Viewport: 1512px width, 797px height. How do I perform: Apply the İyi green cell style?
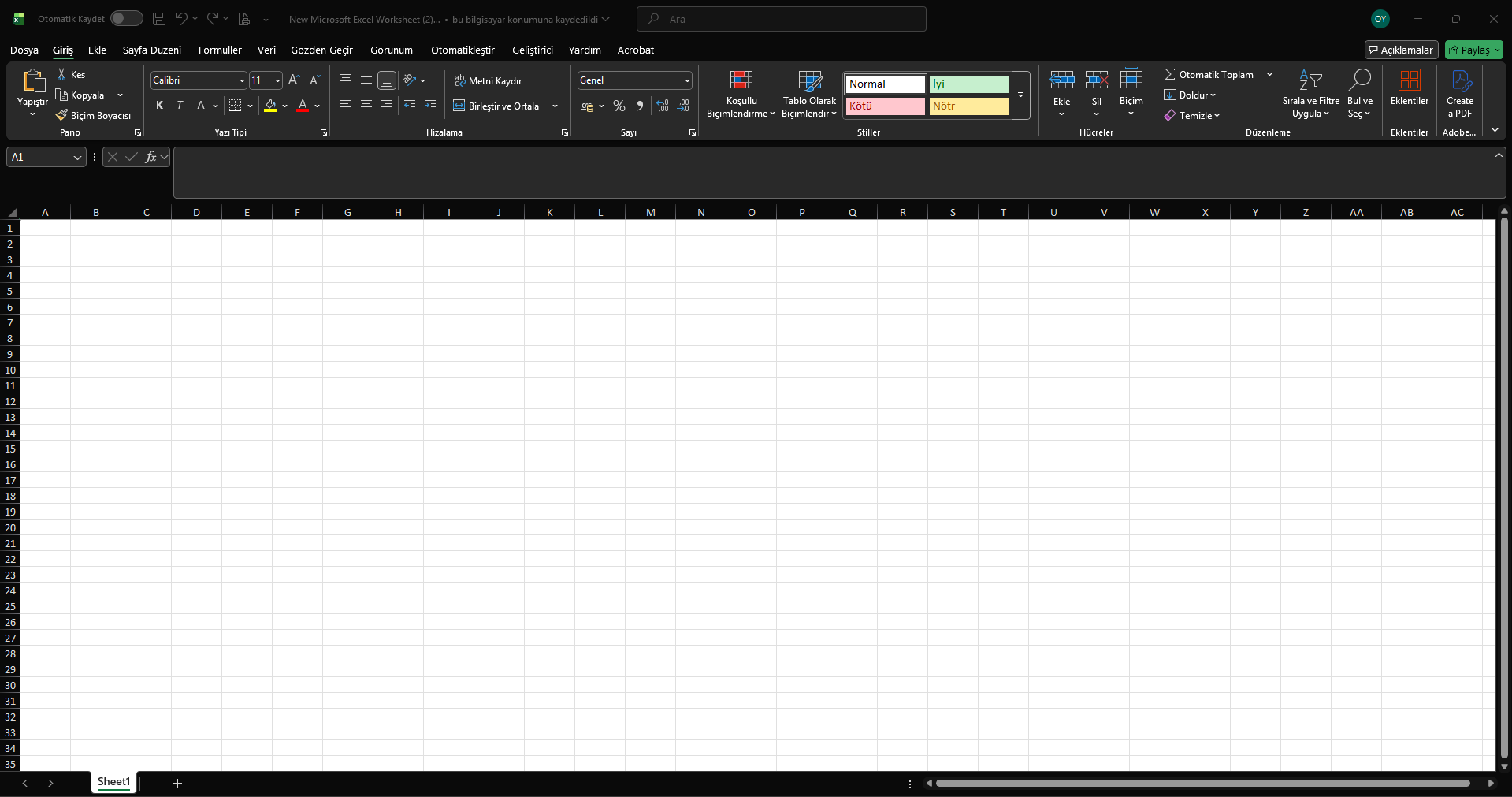[x=968, y=84]
